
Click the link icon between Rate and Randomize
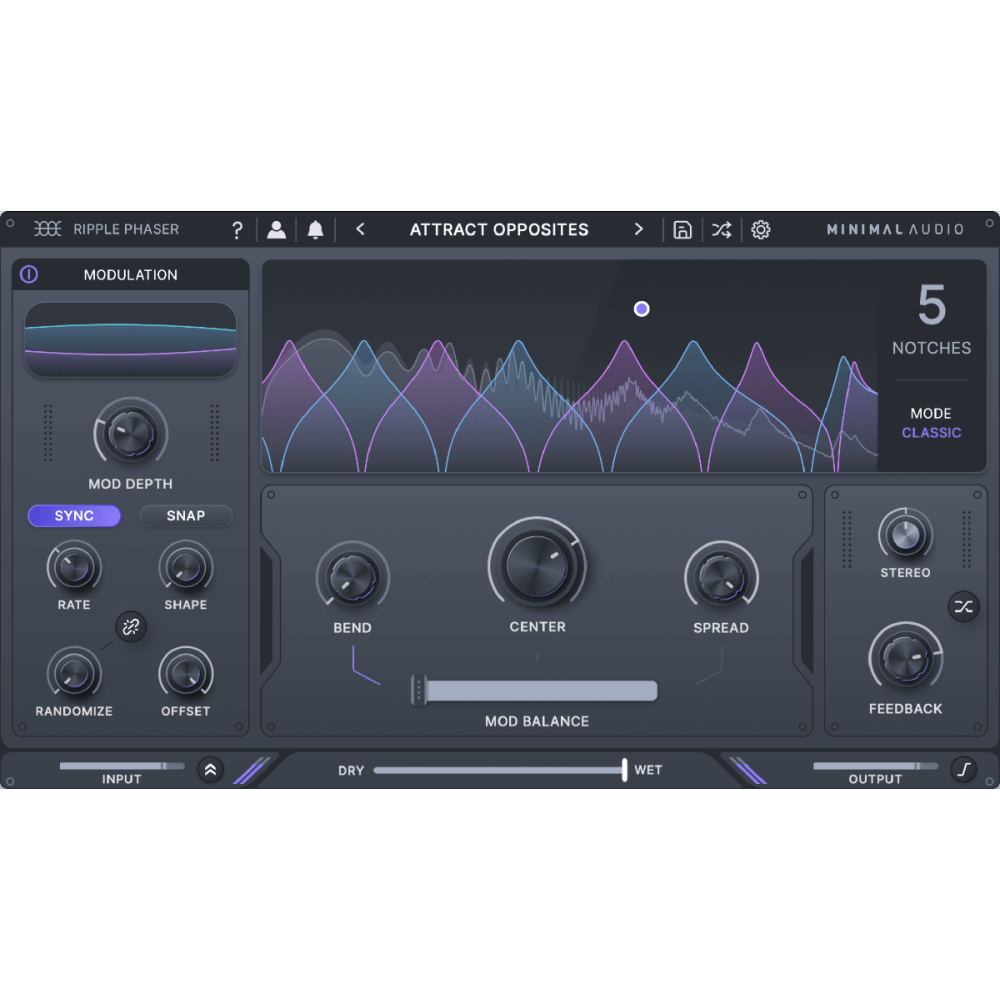[130, 628]
